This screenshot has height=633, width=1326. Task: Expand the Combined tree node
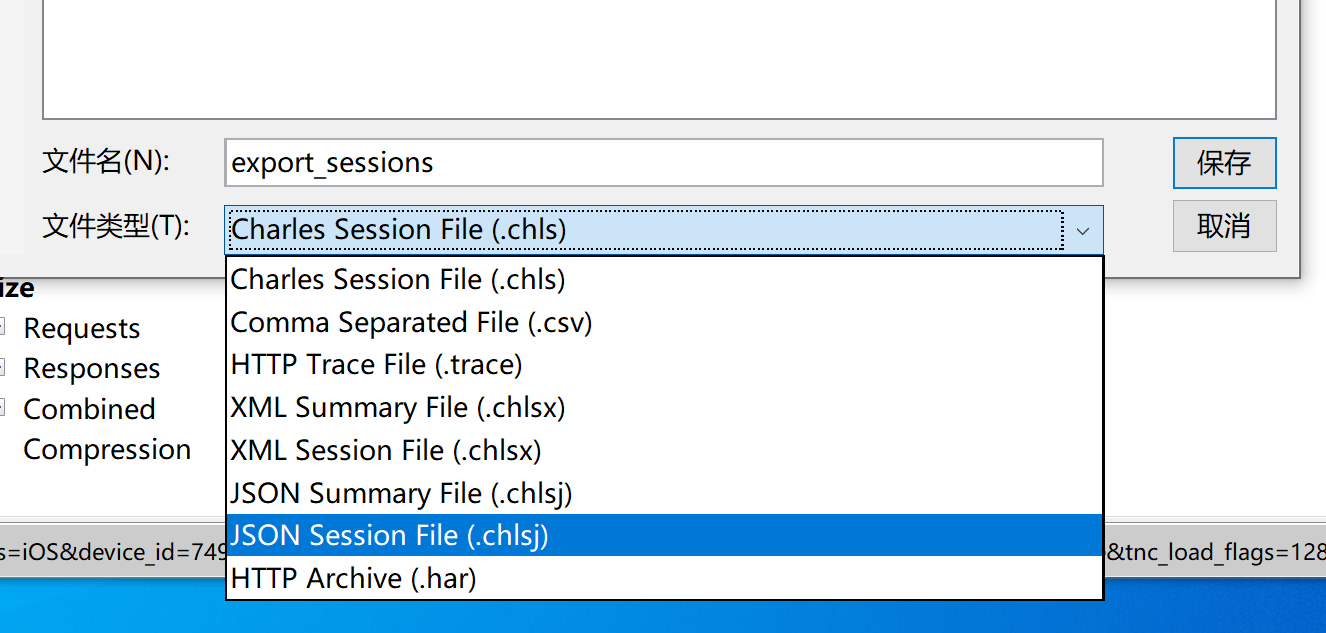(3, 408)
